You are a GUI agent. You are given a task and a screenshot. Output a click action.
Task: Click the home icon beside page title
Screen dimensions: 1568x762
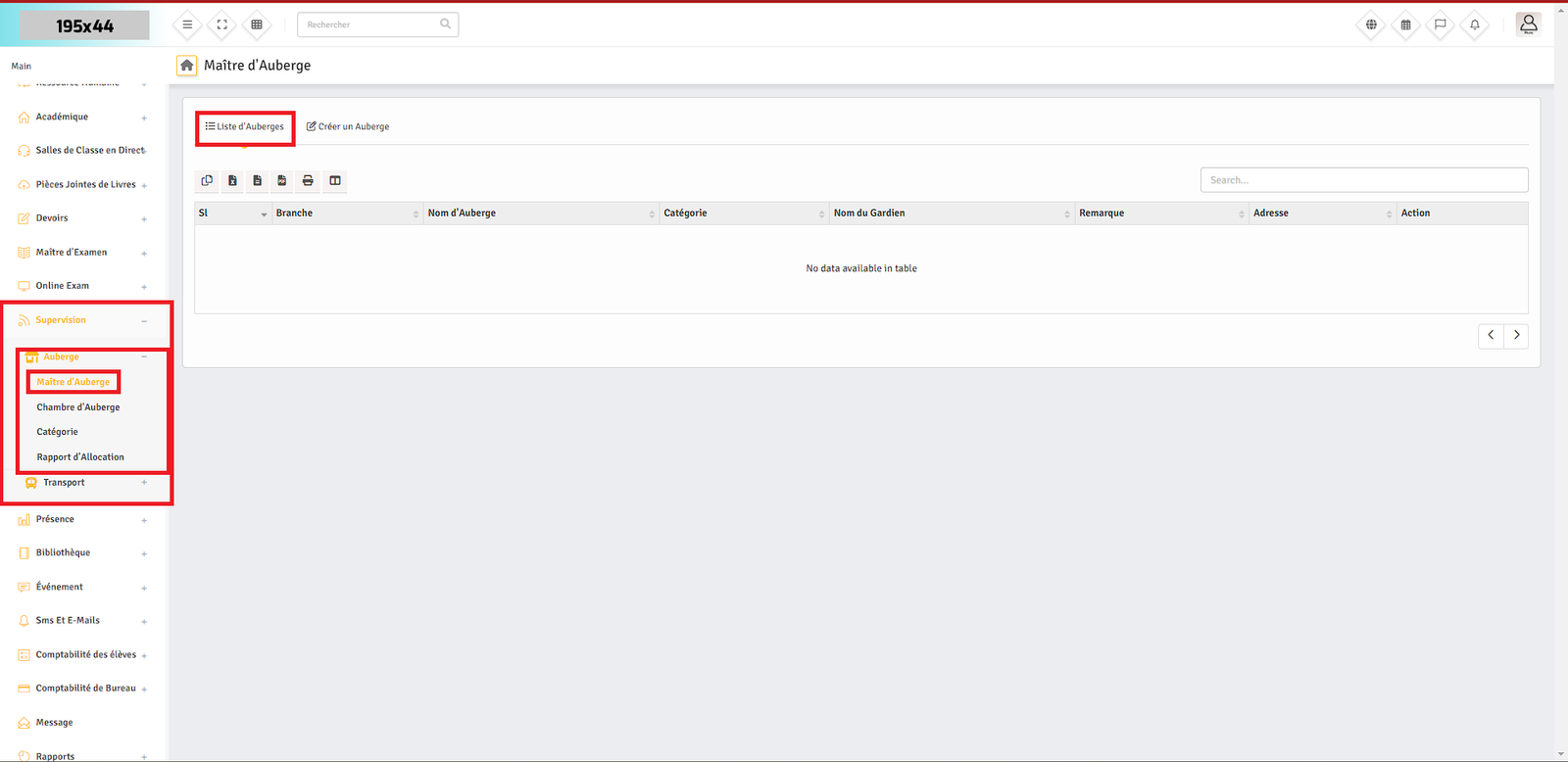(186, 66)
